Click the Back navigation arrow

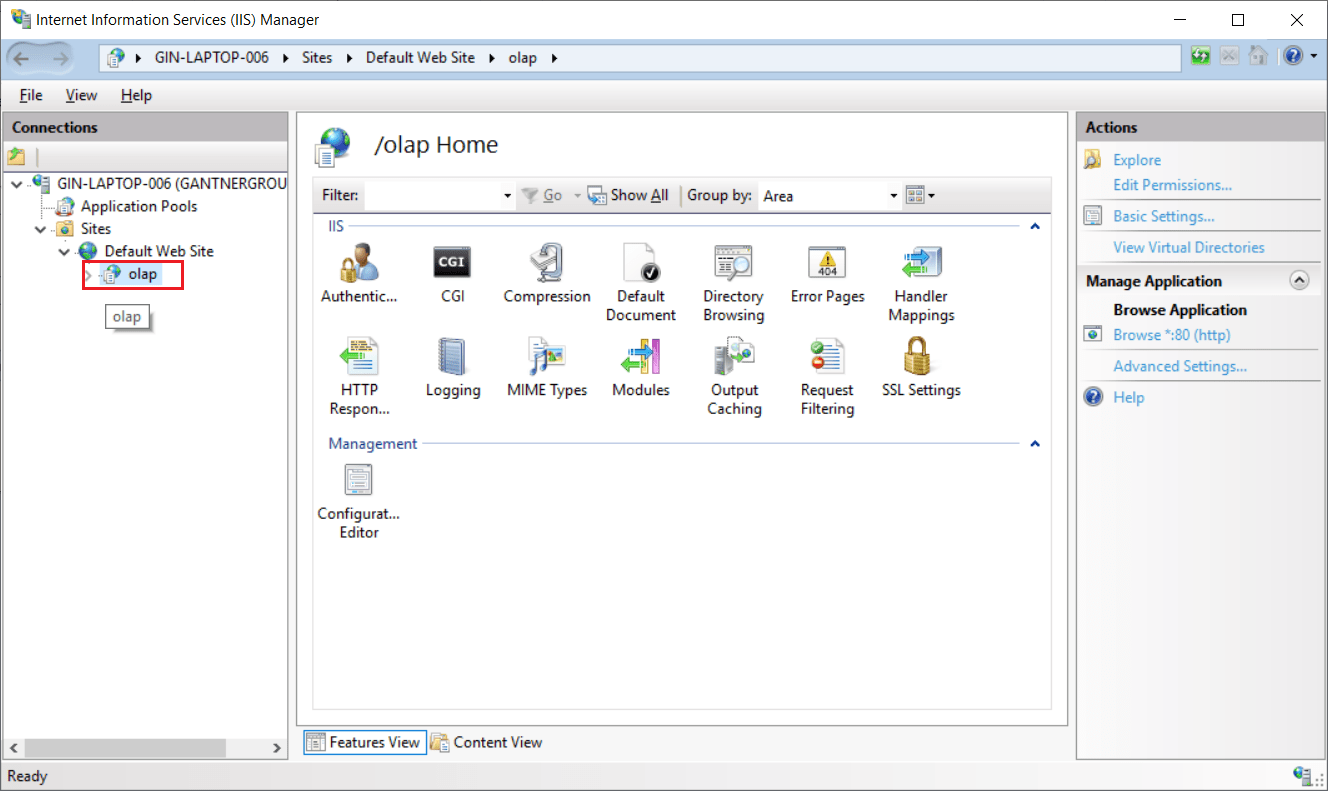23,58
